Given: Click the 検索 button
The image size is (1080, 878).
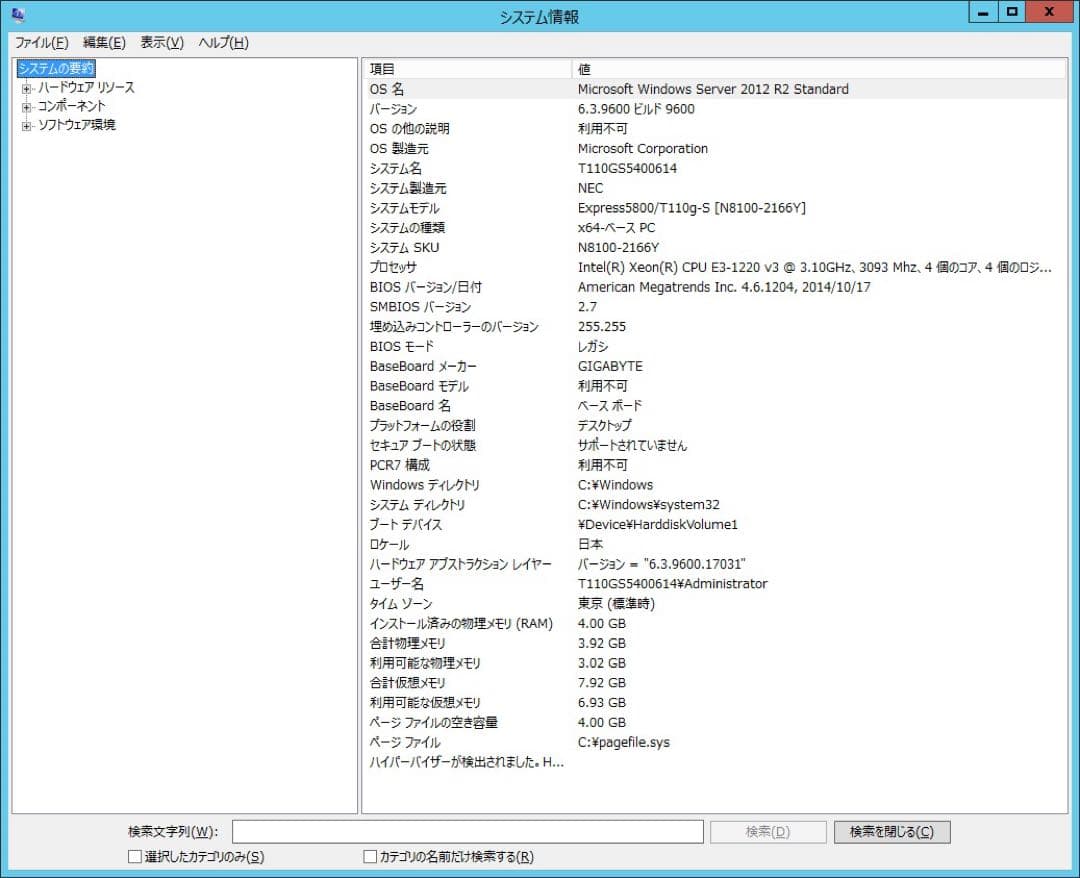Looking at the screenshot, I should [768, 831].
